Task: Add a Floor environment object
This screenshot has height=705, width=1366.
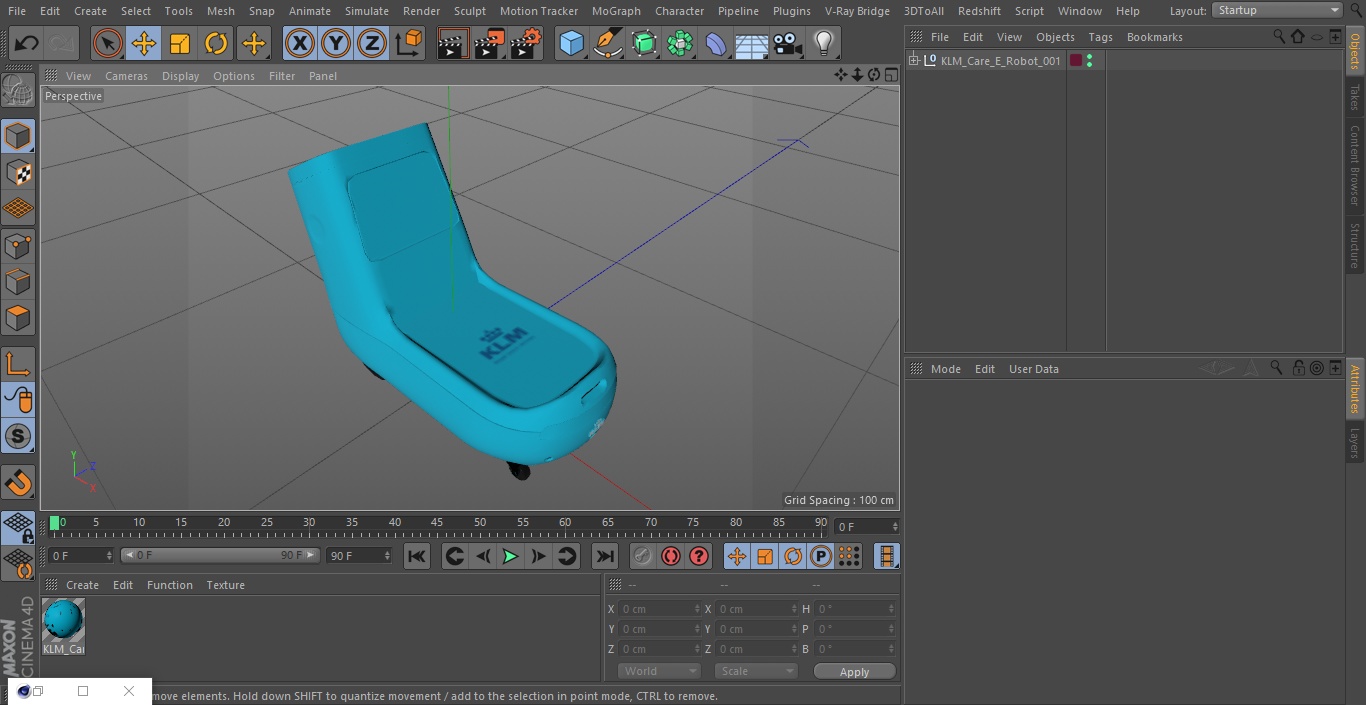Action: (751, 44)
